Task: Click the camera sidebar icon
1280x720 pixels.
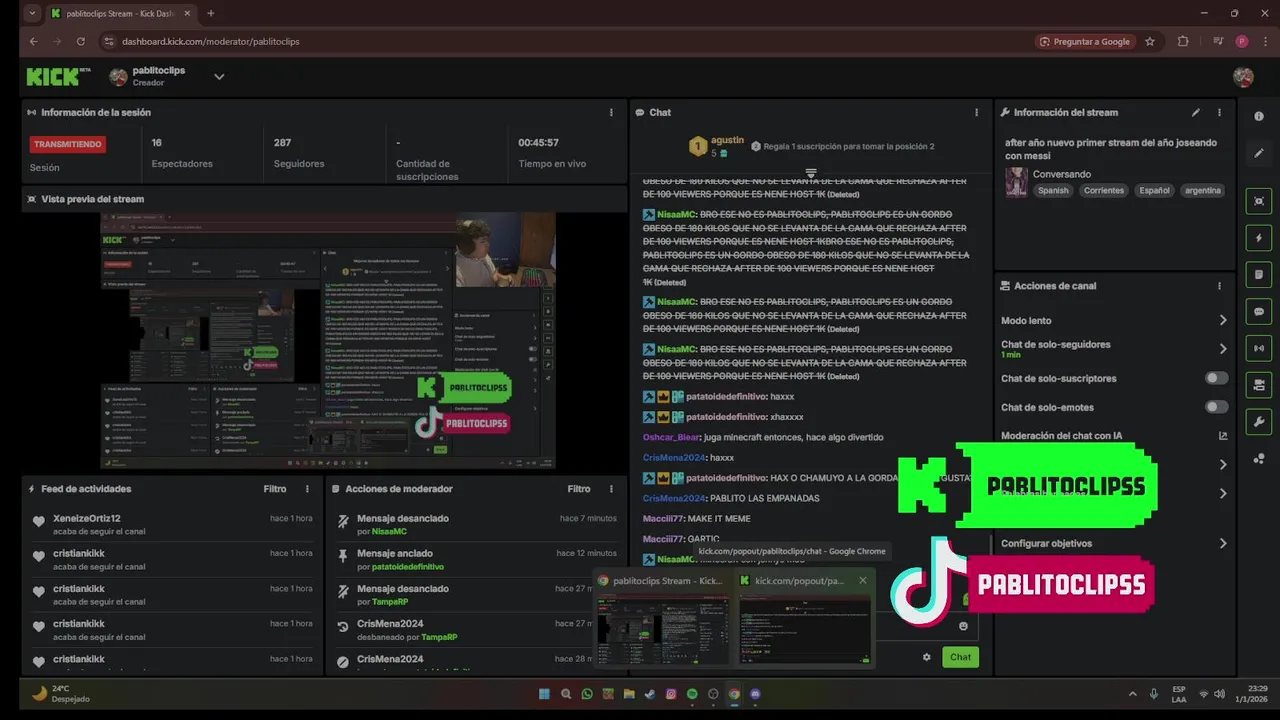Action: click(x=1258, y=385)
